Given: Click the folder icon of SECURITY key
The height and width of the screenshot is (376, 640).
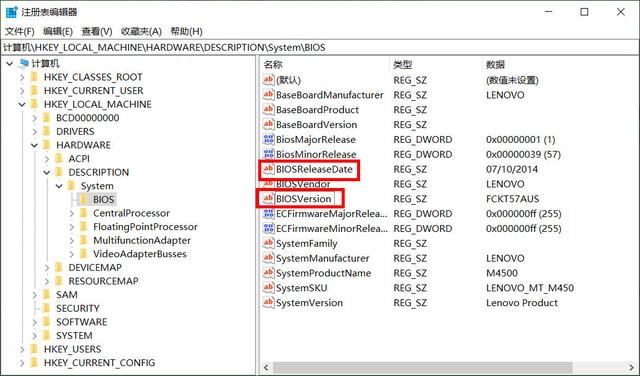Looking at the screenshot, I should tap(47, 308).
